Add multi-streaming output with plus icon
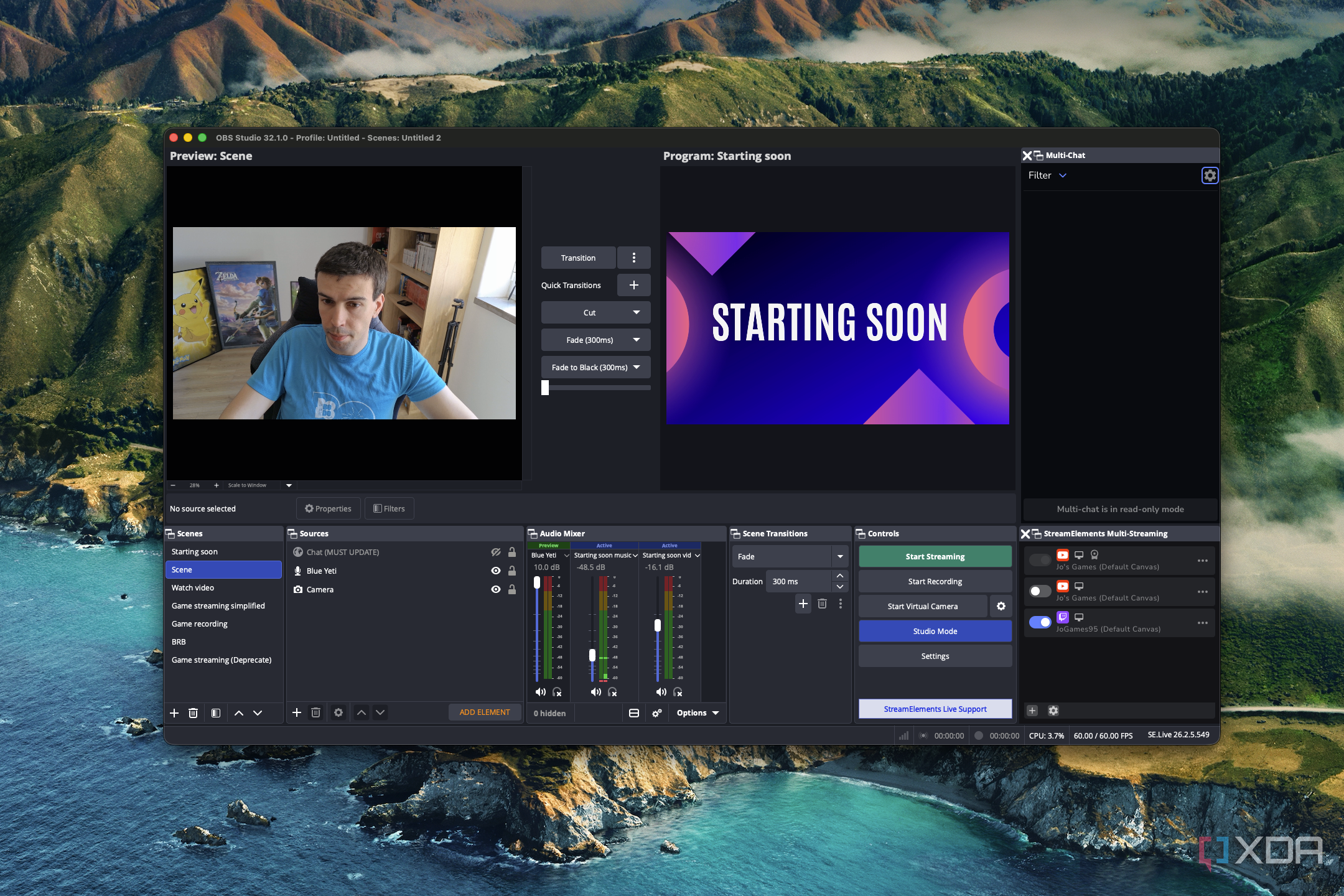Viewport: 1344px width, 896px height. (x=1032, y=711)
